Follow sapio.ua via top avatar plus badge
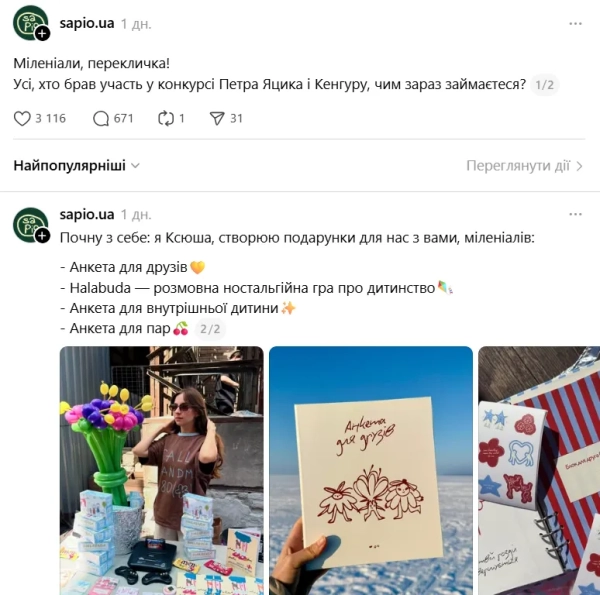The image size is (600, 595). [42, 34]
